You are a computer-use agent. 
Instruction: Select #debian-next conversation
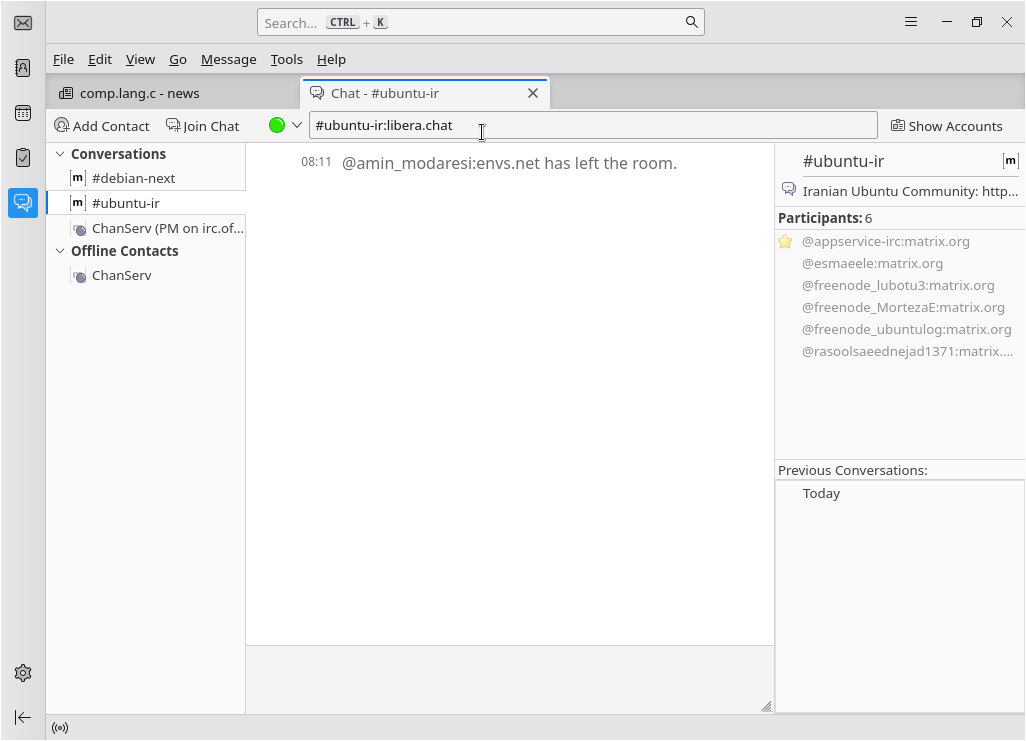point(133,178)
